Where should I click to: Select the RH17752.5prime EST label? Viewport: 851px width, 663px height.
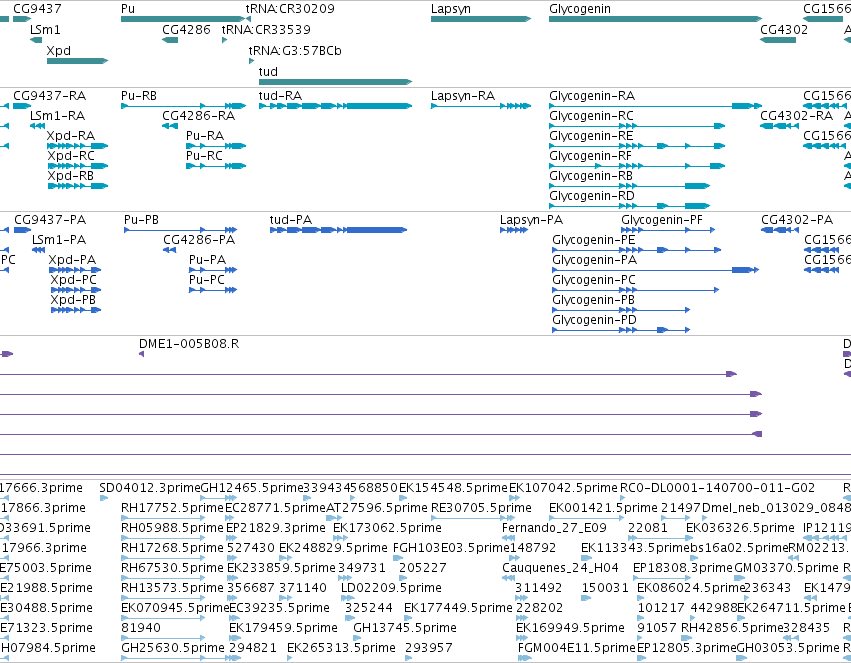tap(172, 508)
